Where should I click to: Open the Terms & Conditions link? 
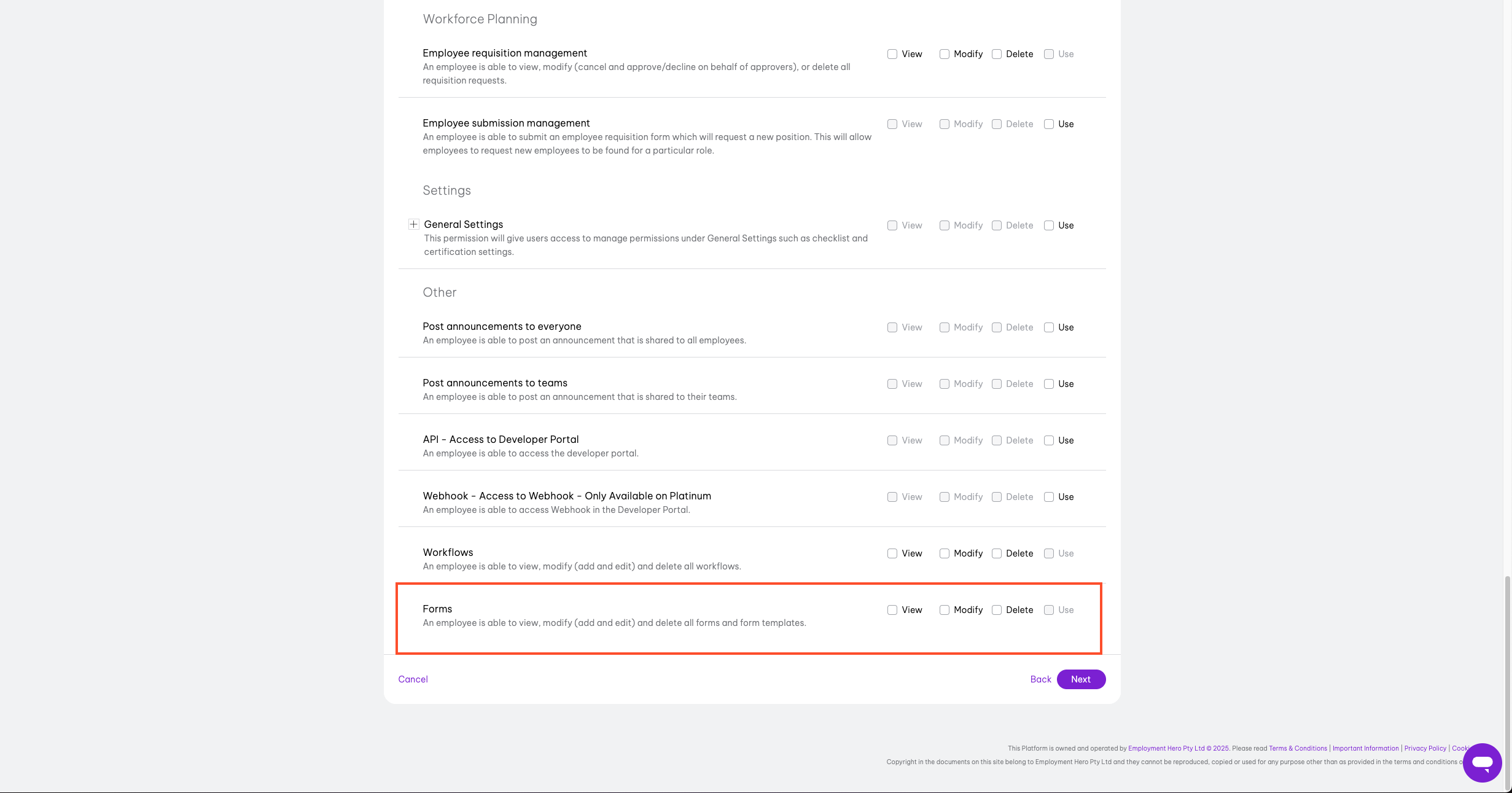pyautogui.click(x=1298, y=748)
